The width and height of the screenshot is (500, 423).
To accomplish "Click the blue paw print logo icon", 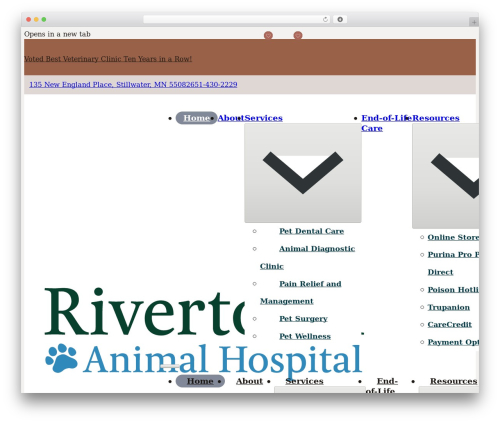I will click(x=62, y=358).
